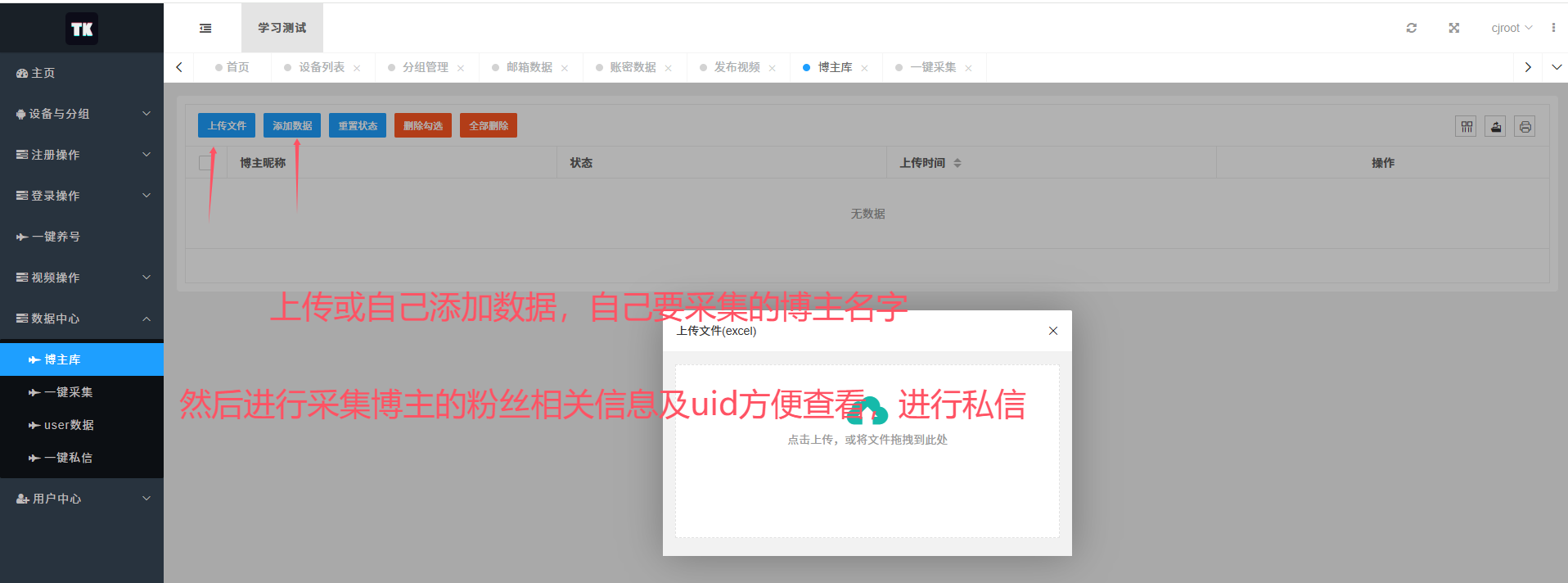Click the 操作 column header

coord(1383,163)
